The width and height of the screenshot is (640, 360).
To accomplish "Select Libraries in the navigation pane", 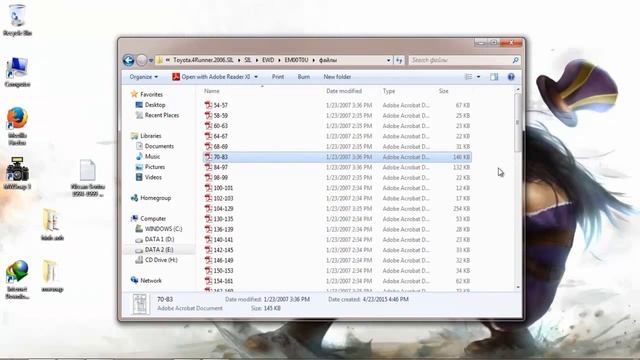I will (x=146, y=136).
